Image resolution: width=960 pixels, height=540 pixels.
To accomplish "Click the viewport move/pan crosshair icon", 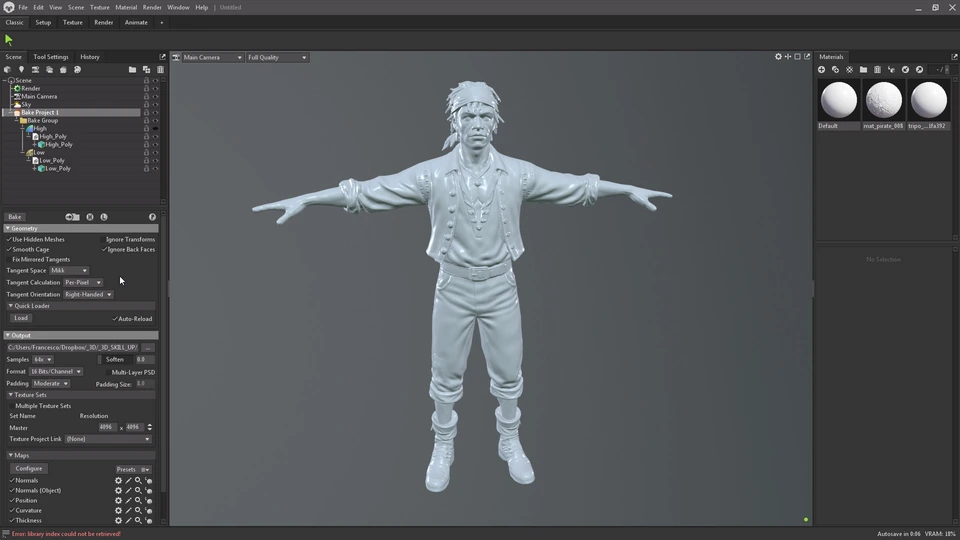I will point(788,56).
